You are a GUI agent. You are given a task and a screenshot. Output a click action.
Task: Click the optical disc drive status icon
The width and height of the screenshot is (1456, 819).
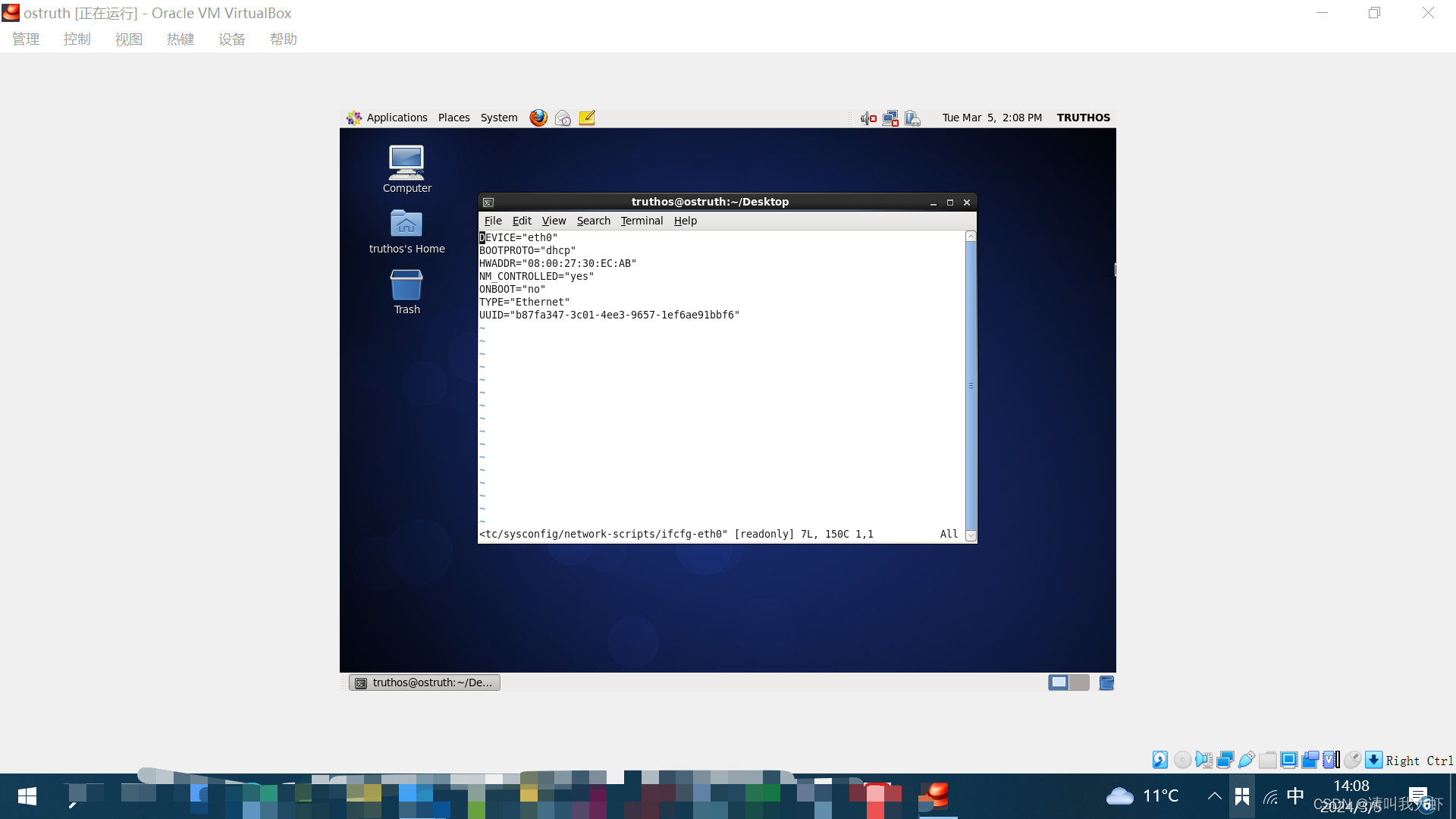click(x=1182, y=760)
